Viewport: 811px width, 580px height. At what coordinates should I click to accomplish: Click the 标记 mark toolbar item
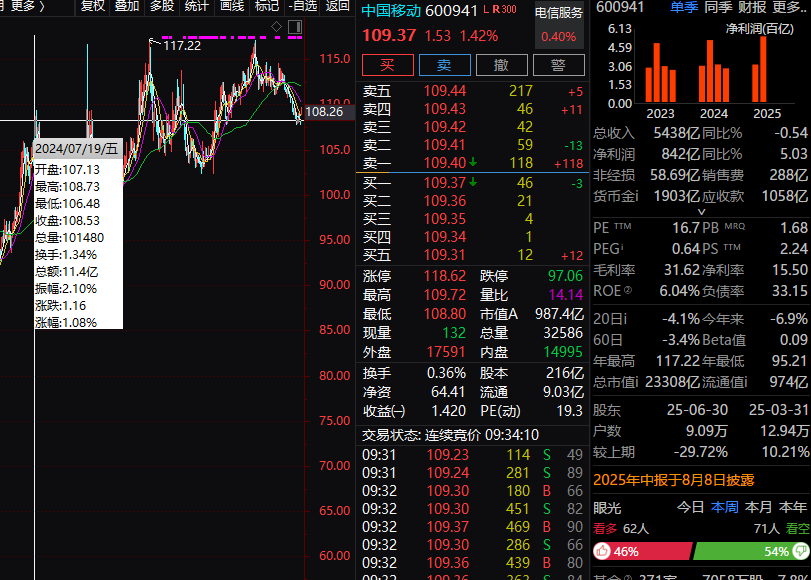pyautogui.click(x=267, y=6)
